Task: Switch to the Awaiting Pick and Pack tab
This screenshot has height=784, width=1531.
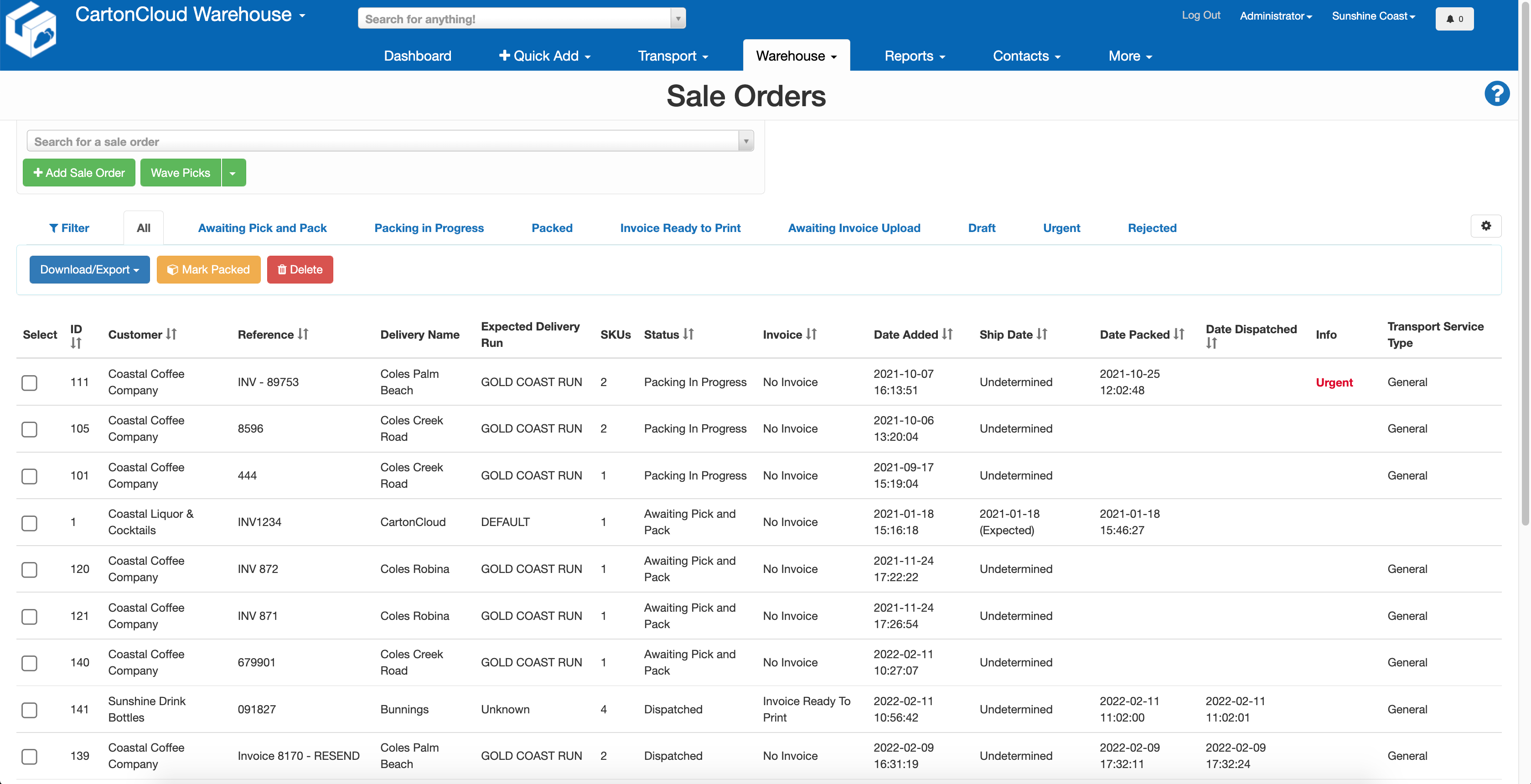Action: coord(262,227)
